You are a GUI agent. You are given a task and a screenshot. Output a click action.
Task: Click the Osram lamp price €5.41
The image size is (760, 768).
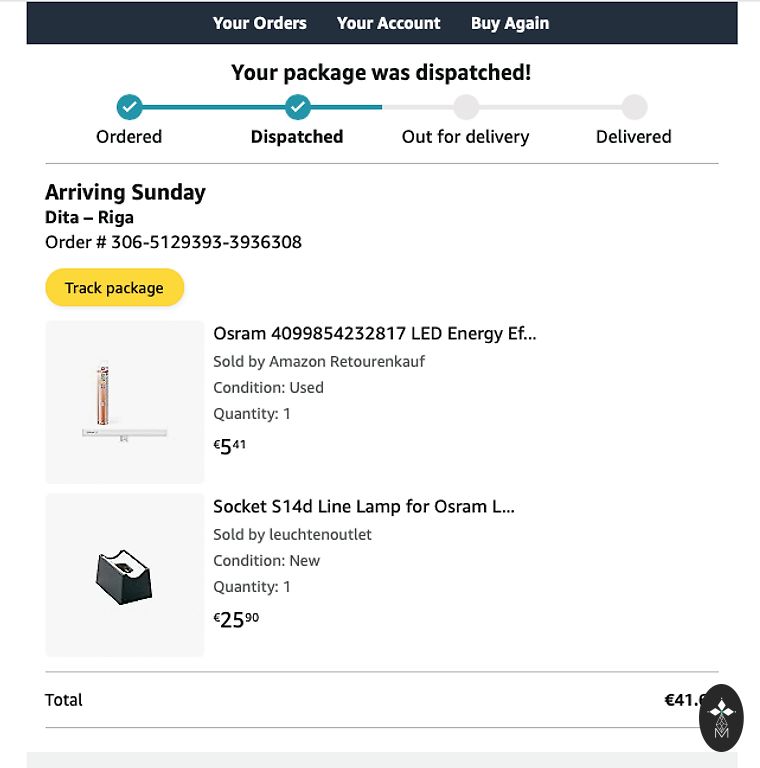pyautogui.click(x=230, y=446)
